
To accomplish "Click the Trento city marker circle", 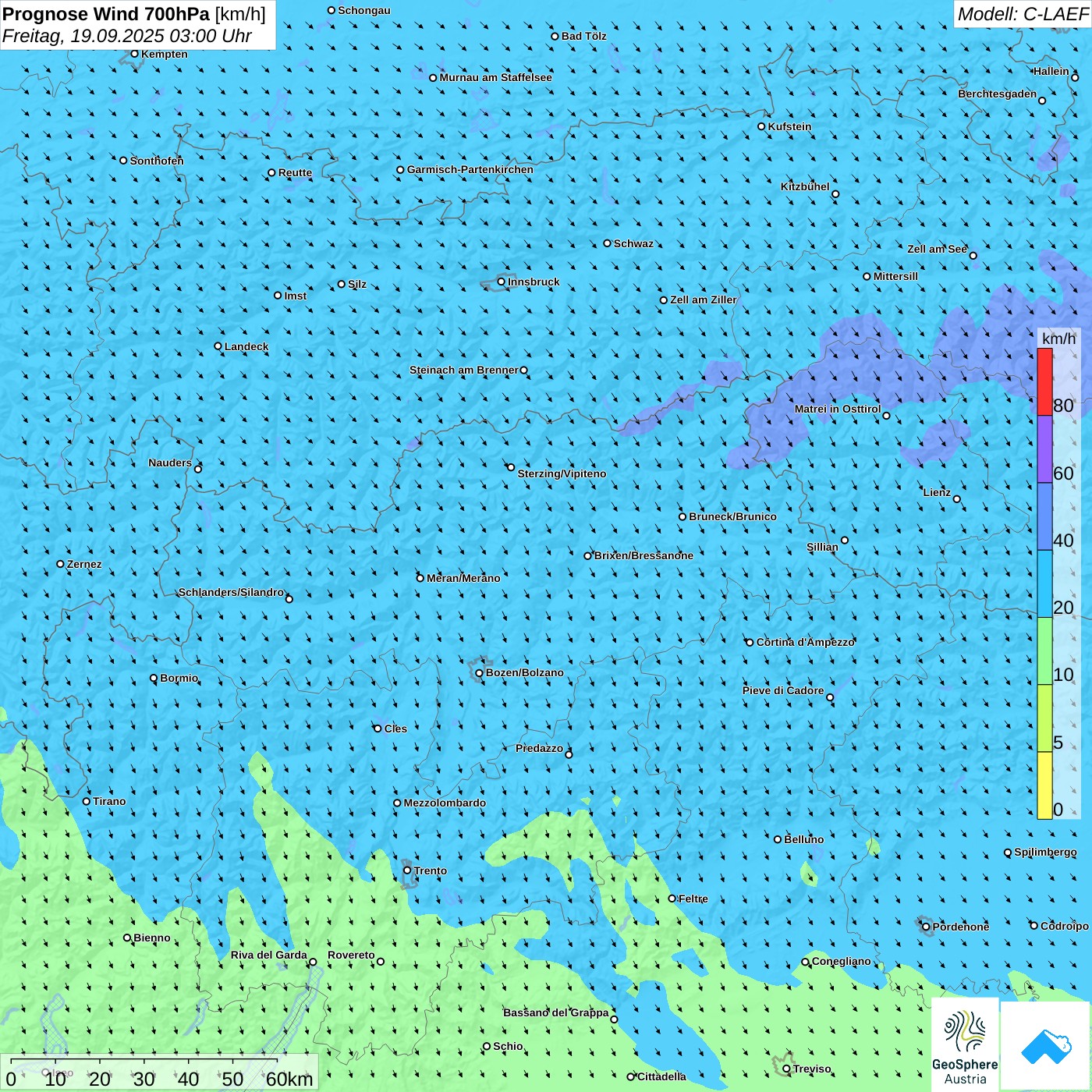I will tap(407, 870).
